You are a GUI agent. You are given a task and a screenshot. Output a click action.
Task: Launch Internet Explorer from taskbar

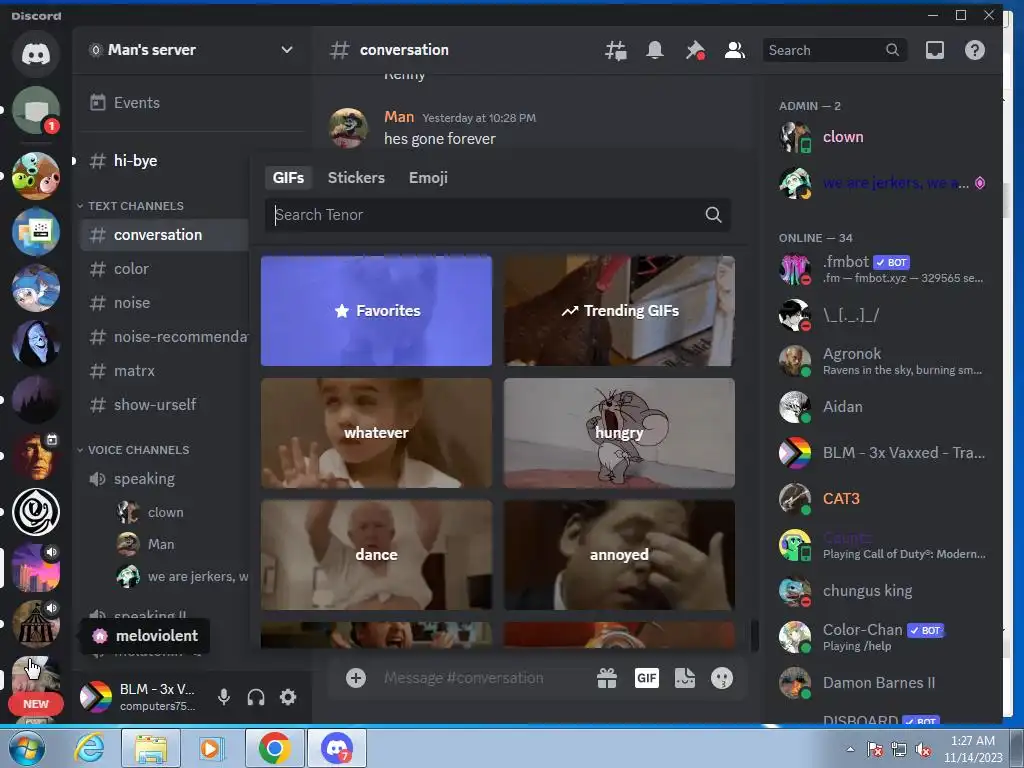[x=89, y=748]
